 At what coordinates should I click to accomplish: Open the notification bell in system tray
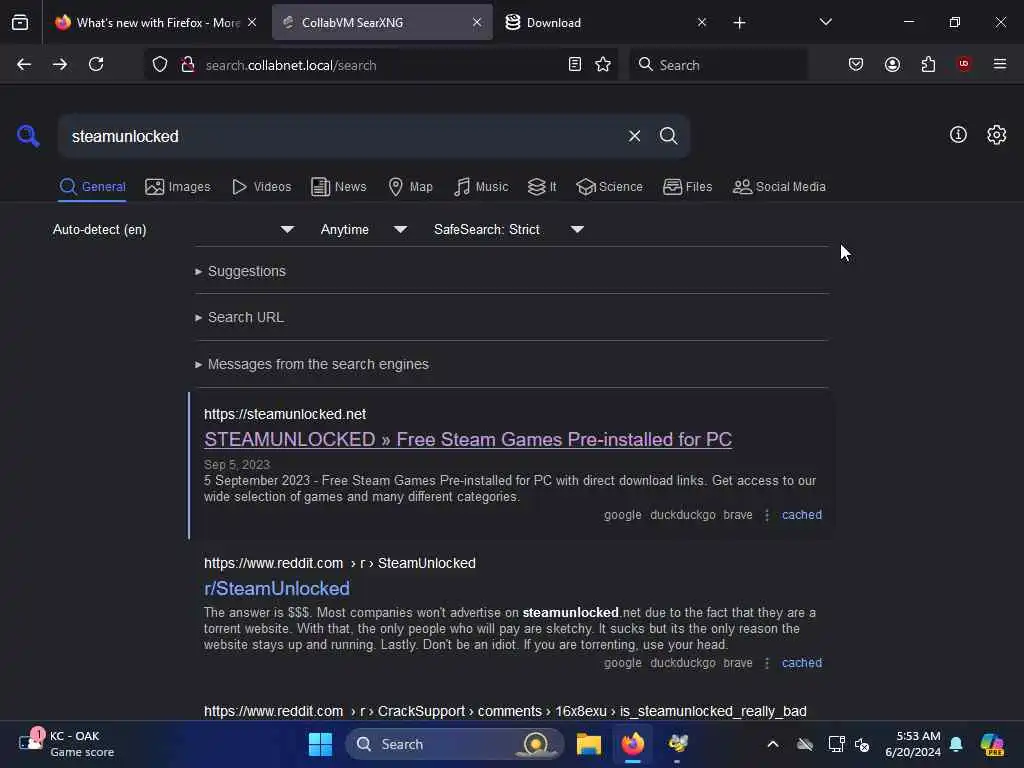click(x=956, y=744)
